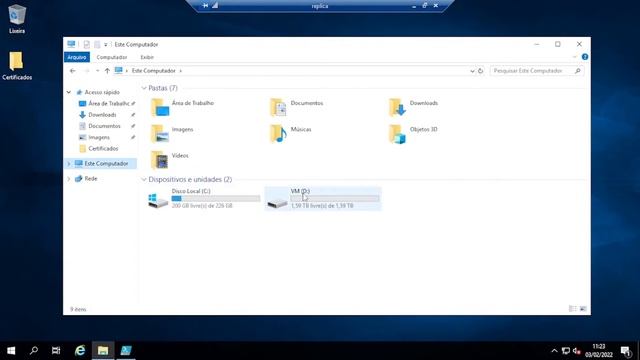Switch to large icons view layout
The image size is (640, 360).
pos(583,309)
